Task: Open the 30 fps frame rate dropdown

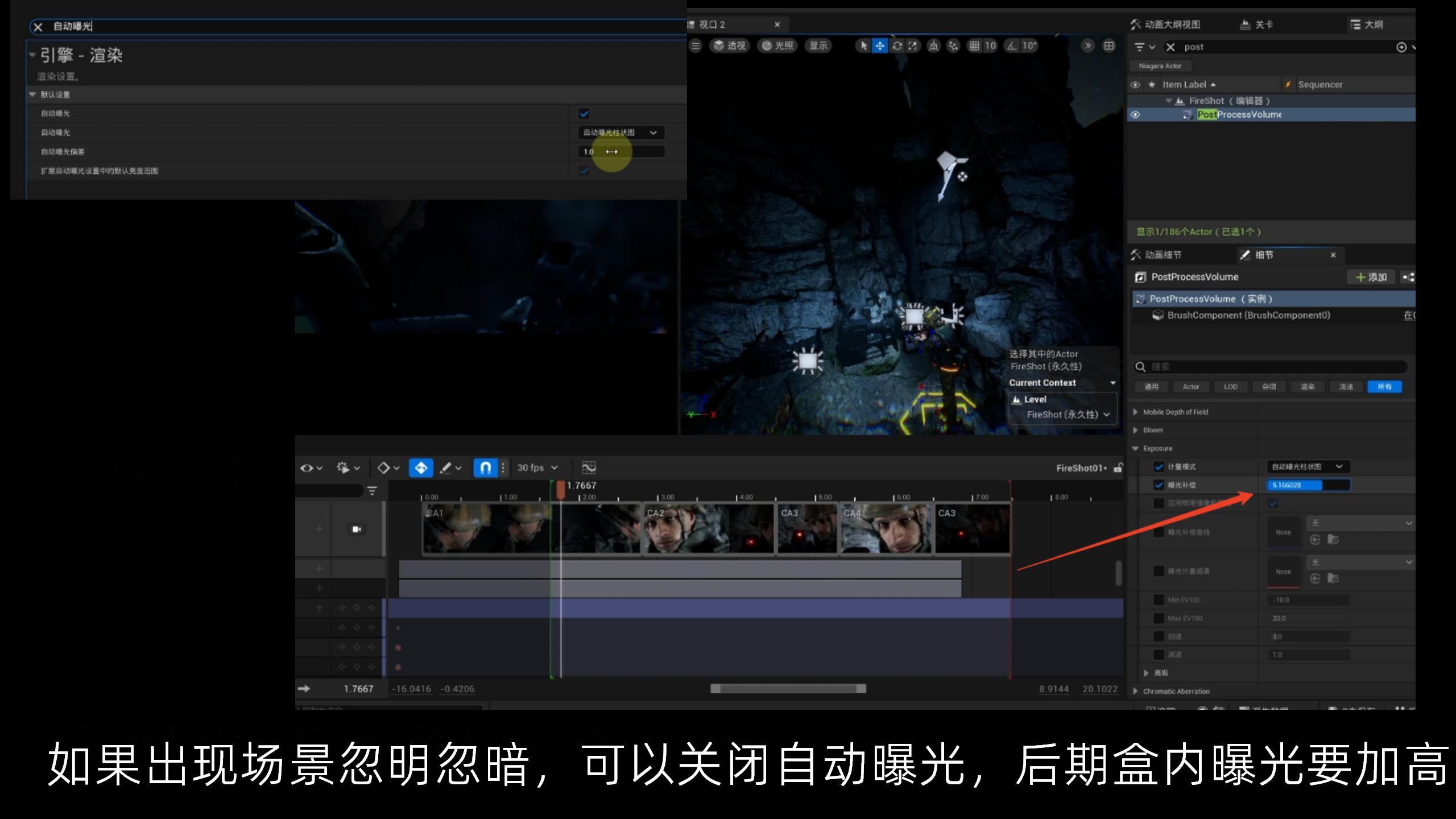Action: [x=537, y=468]
